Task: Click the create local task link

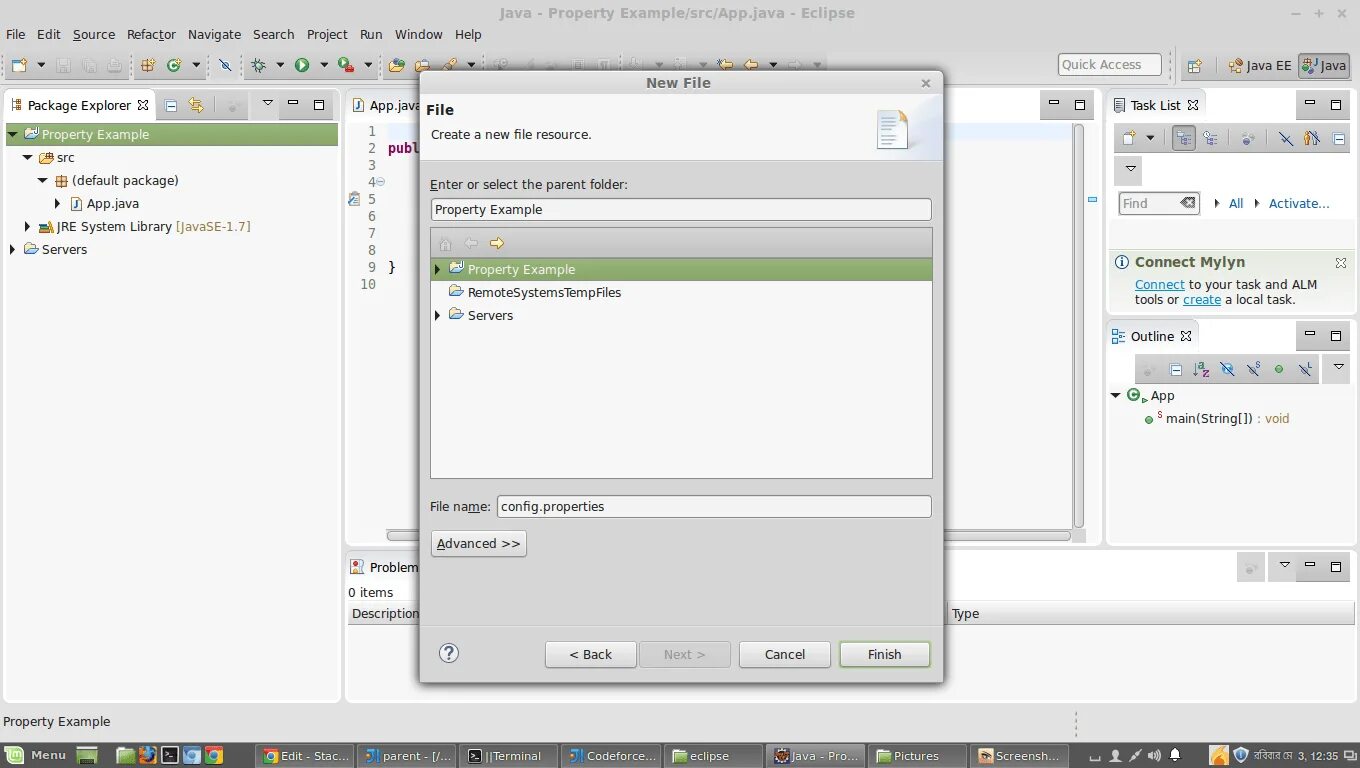Action: (1202, 300)
